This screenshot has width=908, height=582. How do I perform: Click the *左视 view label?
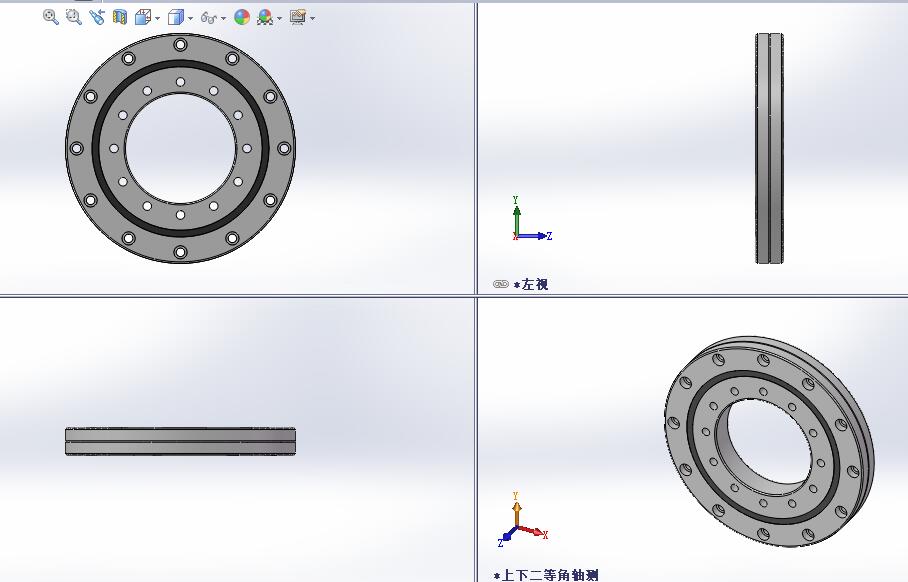click(x=530, y=284)
